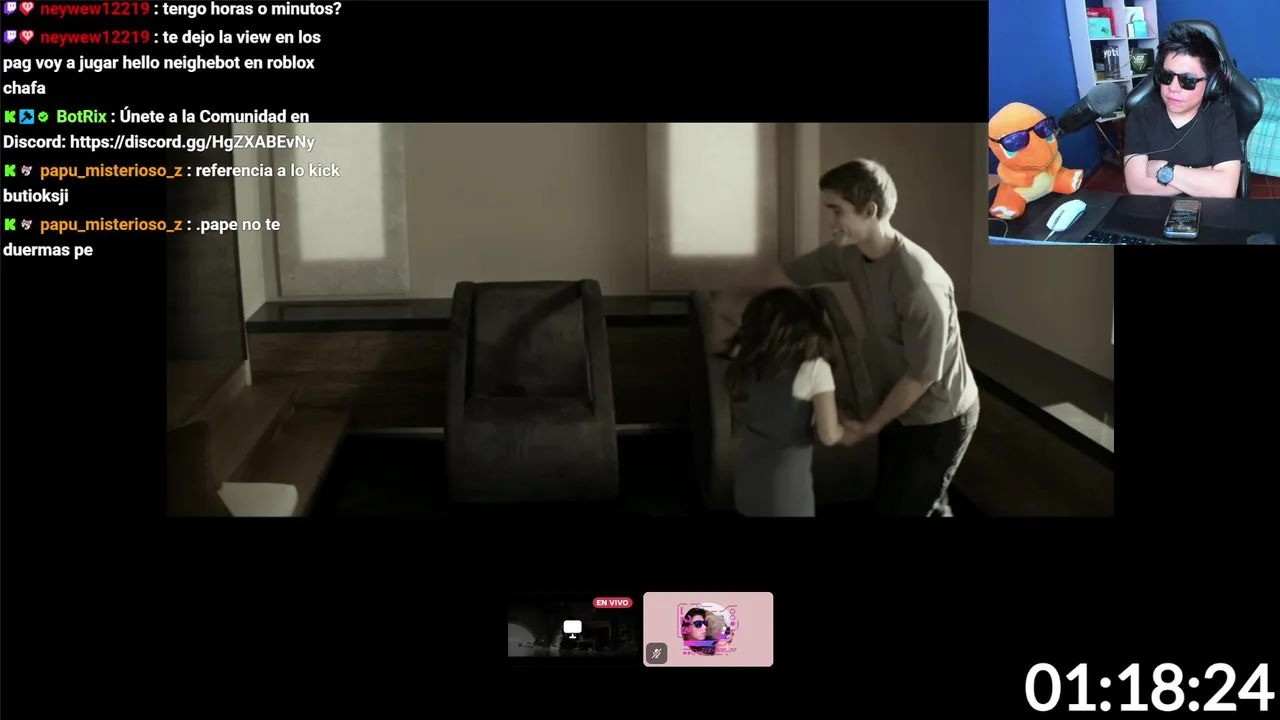The height and width of the screenshot is (720, 1280).
Task: Click the blue moderator badge next to BotRix
Action: pyautogui.click(x=27, y=117)
